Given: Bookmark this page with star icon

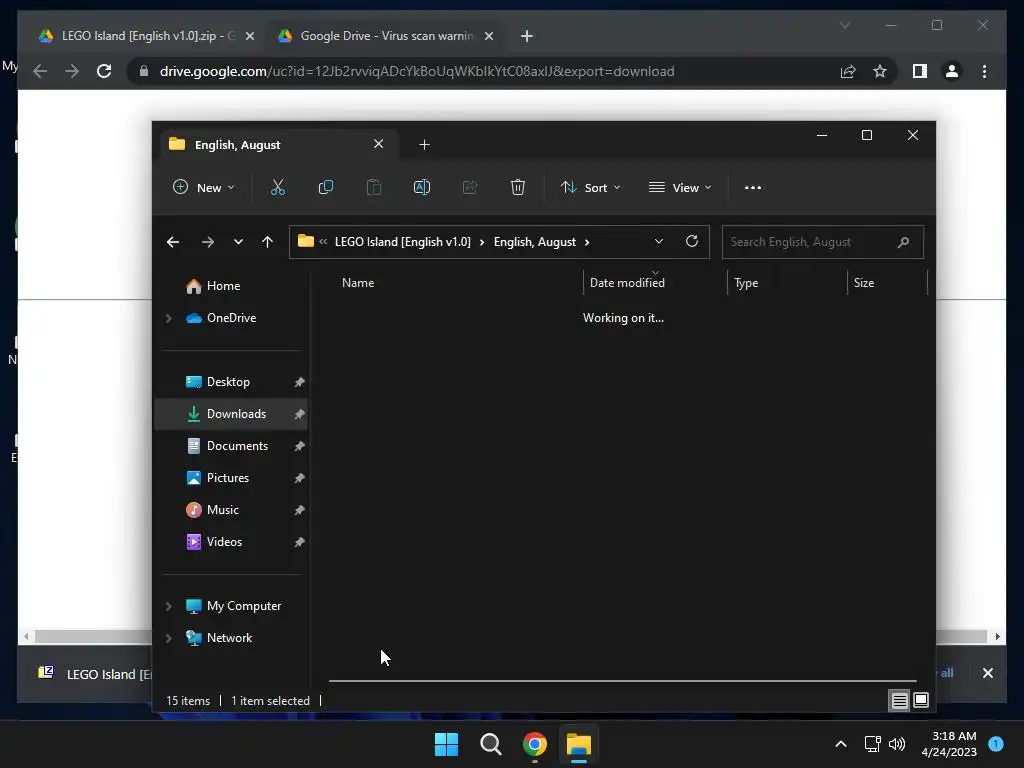Looking at the screenshot, I should pyautogui.click(x=880, y=71).
